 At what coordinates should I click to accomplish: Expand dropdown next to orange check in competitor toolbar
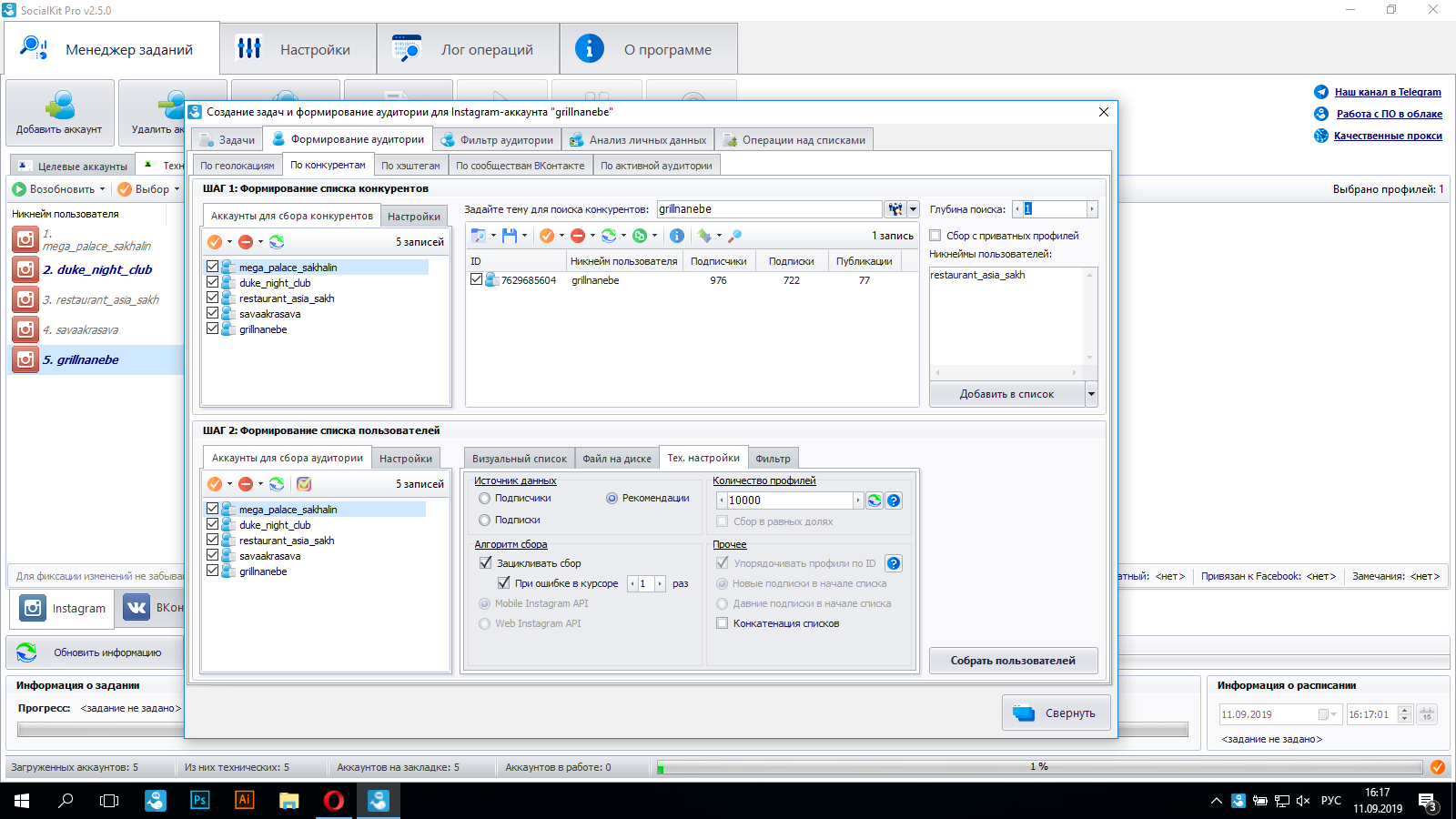561,236
